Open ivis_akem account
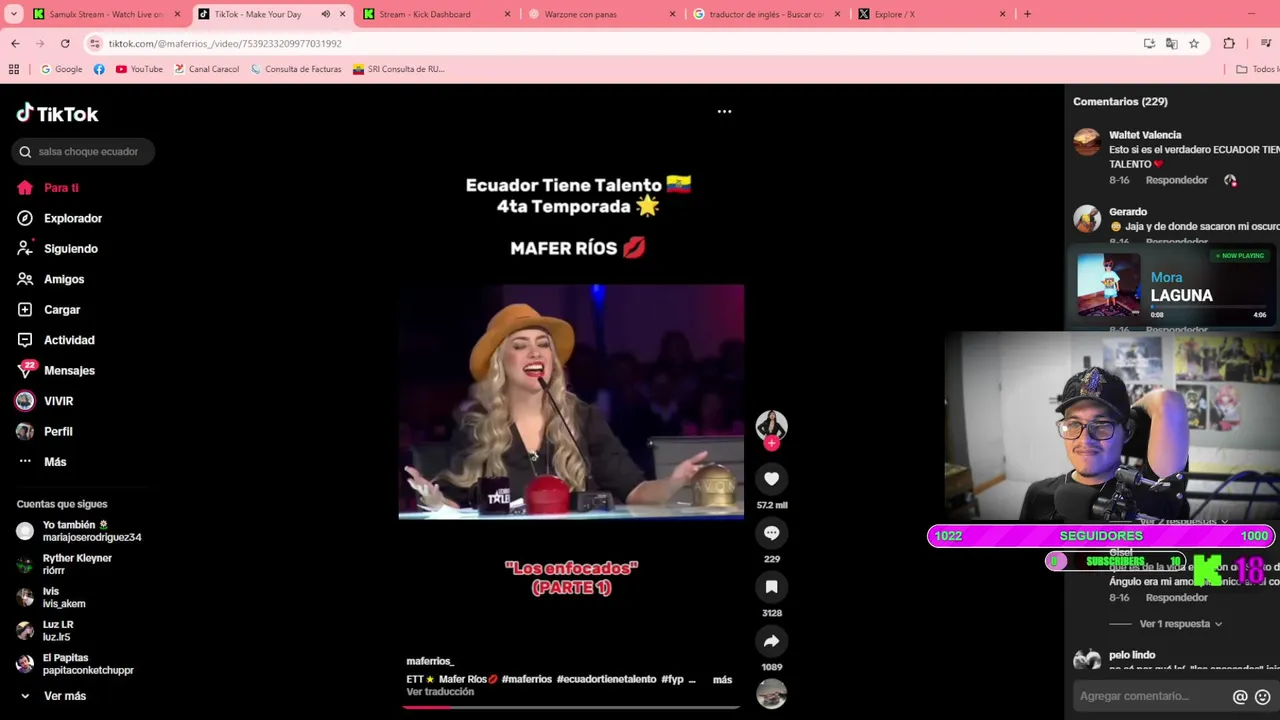 click(x=52, y=598)
